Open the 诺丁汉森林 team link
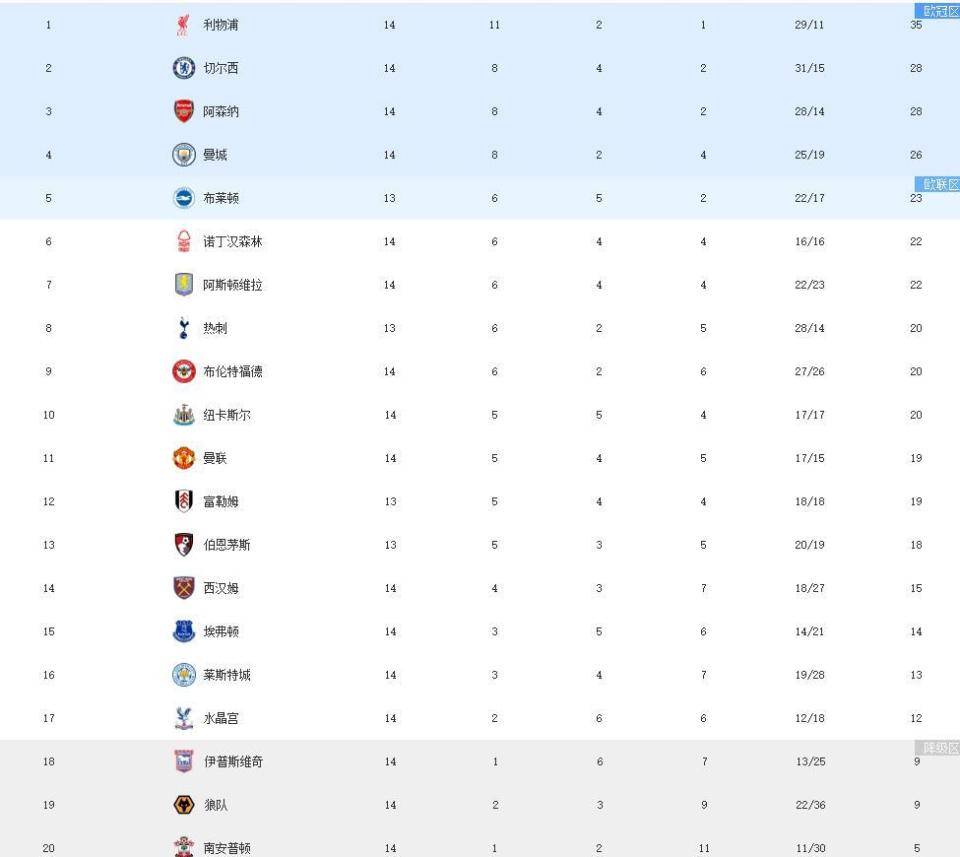 233,242
